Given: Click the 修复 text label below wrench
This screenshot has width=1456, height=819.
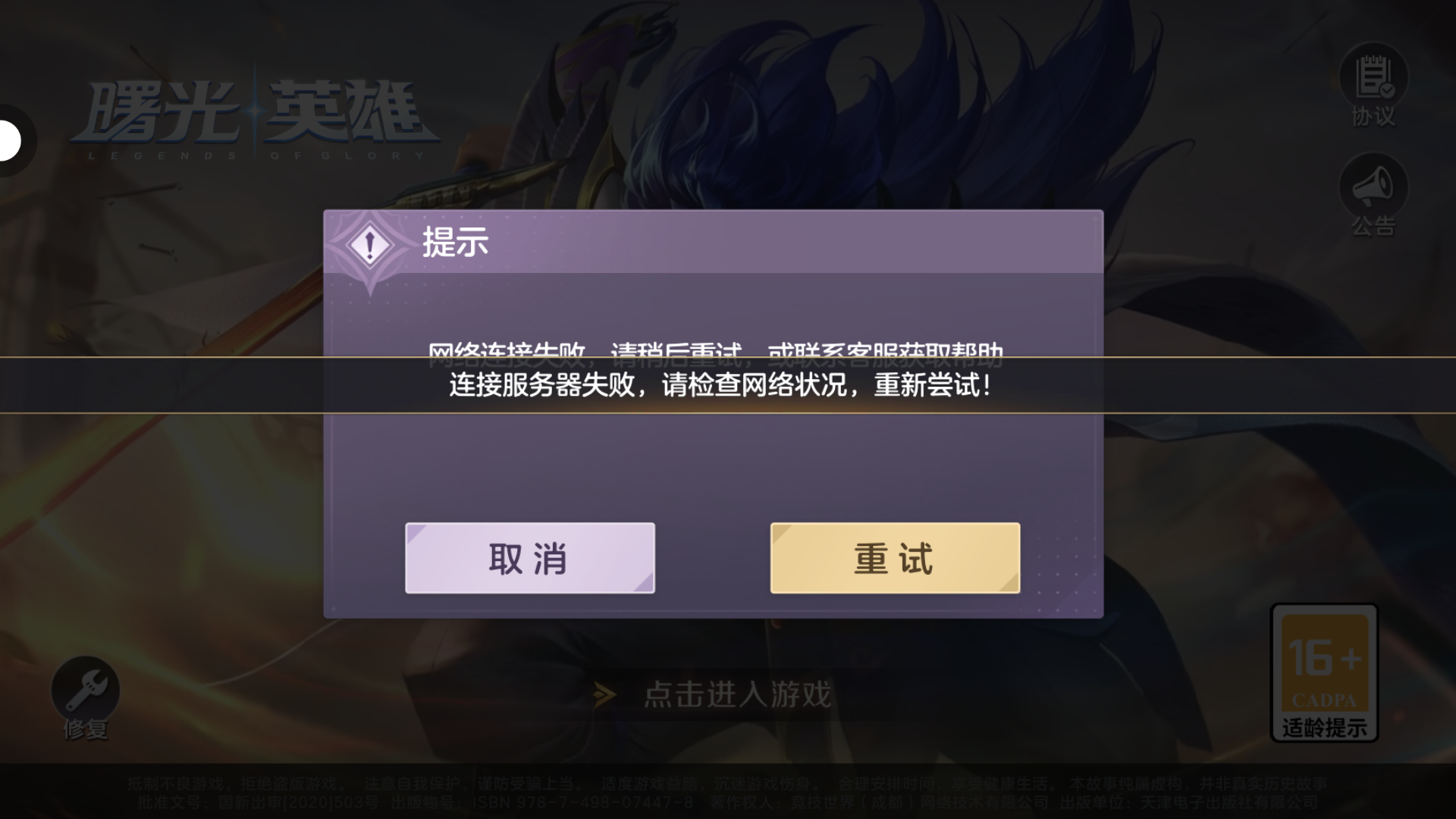Looking at the screenshot, I should 85,730.
